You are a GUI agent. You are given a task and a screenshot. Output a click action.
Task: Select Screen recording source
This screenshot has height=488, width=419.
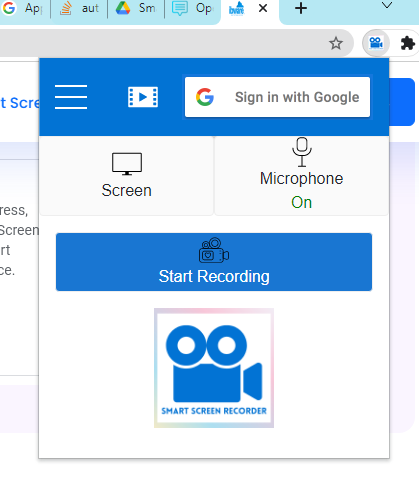(x=127, y=176)
